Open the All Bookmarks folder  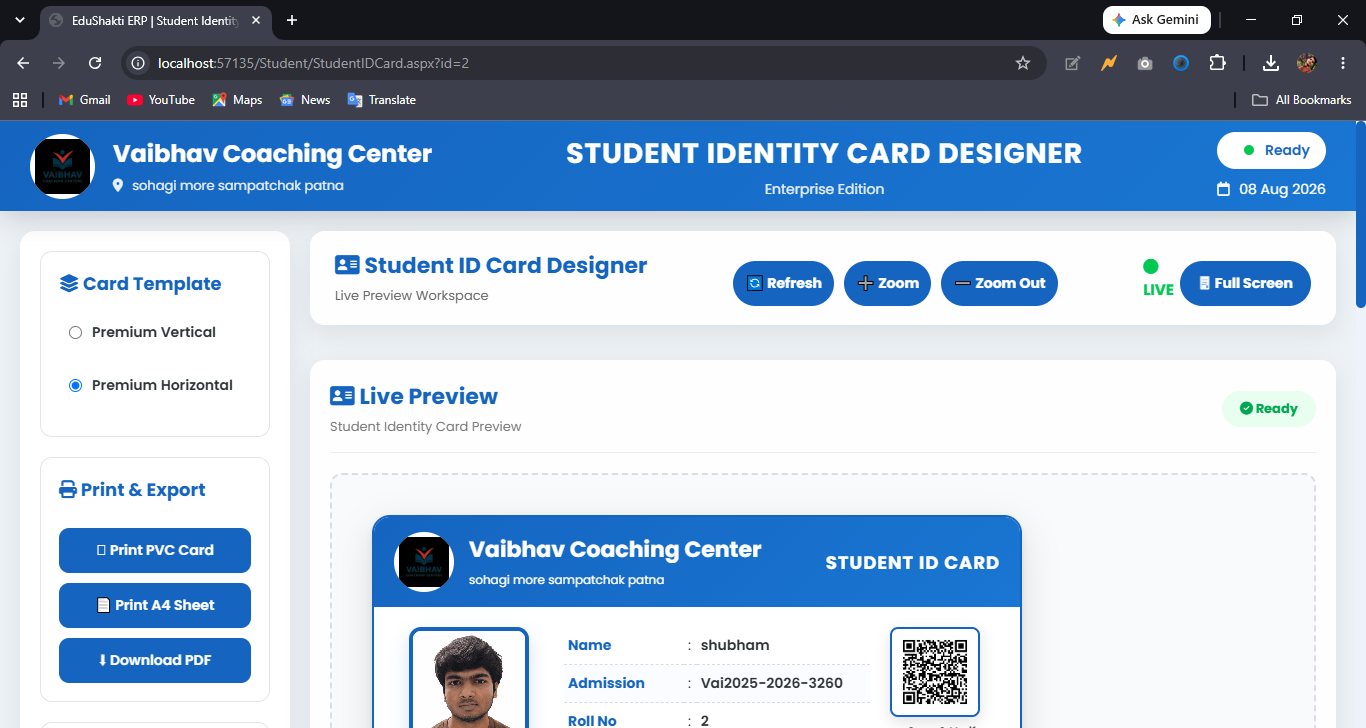coord(1302,100)
